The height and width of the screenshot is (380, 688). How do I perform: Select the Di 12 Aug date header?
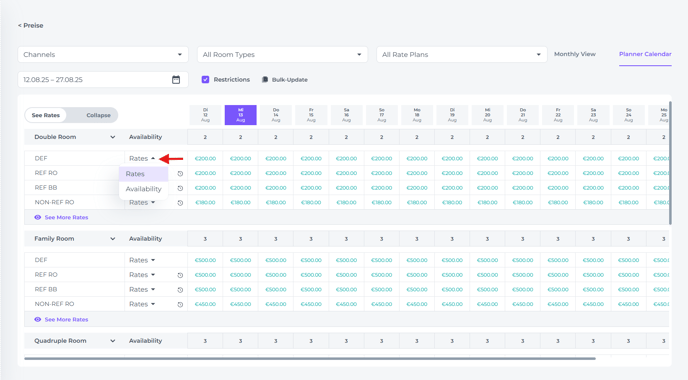click(x=205, y=115)
